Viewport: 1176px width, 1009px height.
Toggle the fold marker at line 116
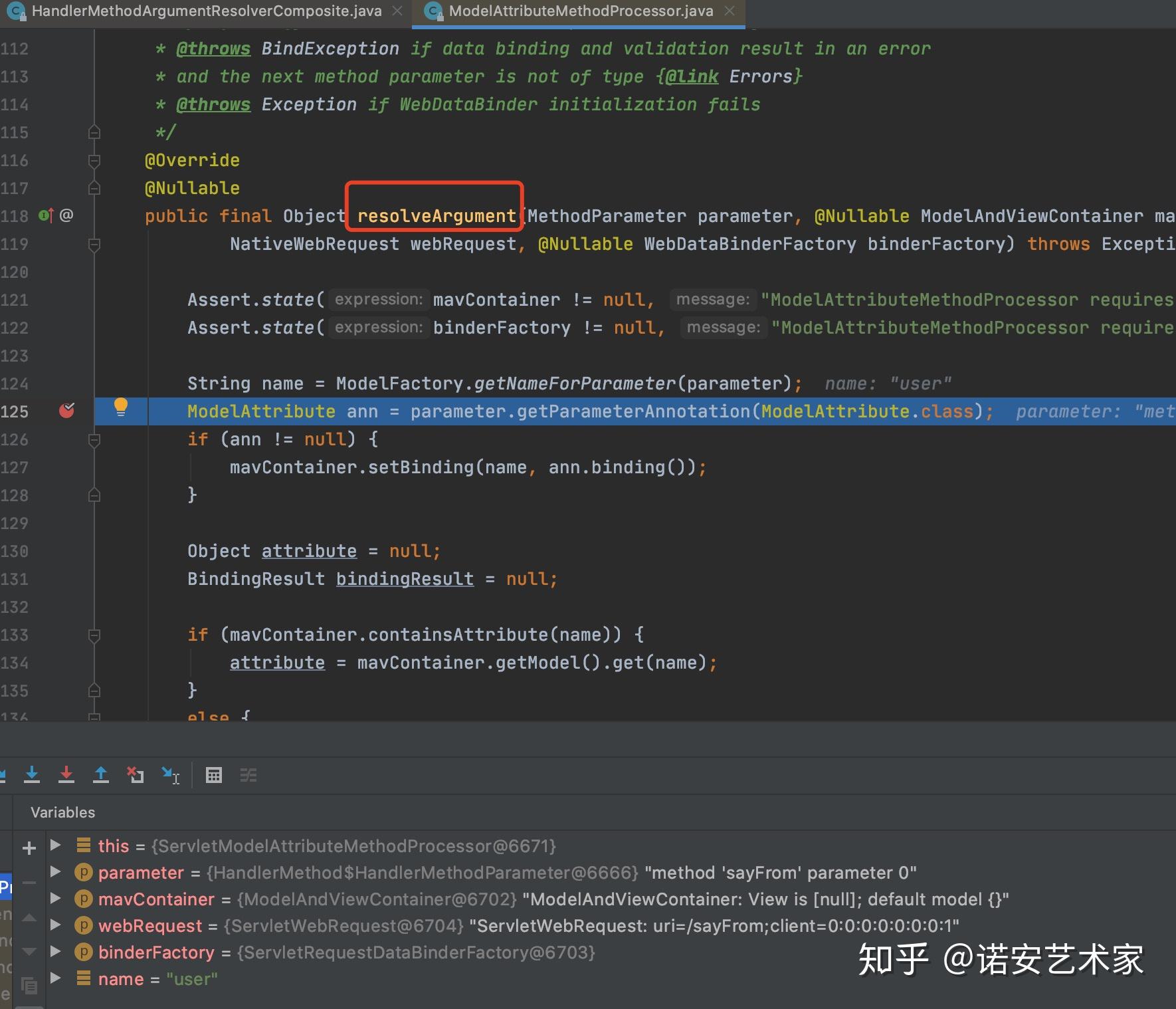(94, 160)
